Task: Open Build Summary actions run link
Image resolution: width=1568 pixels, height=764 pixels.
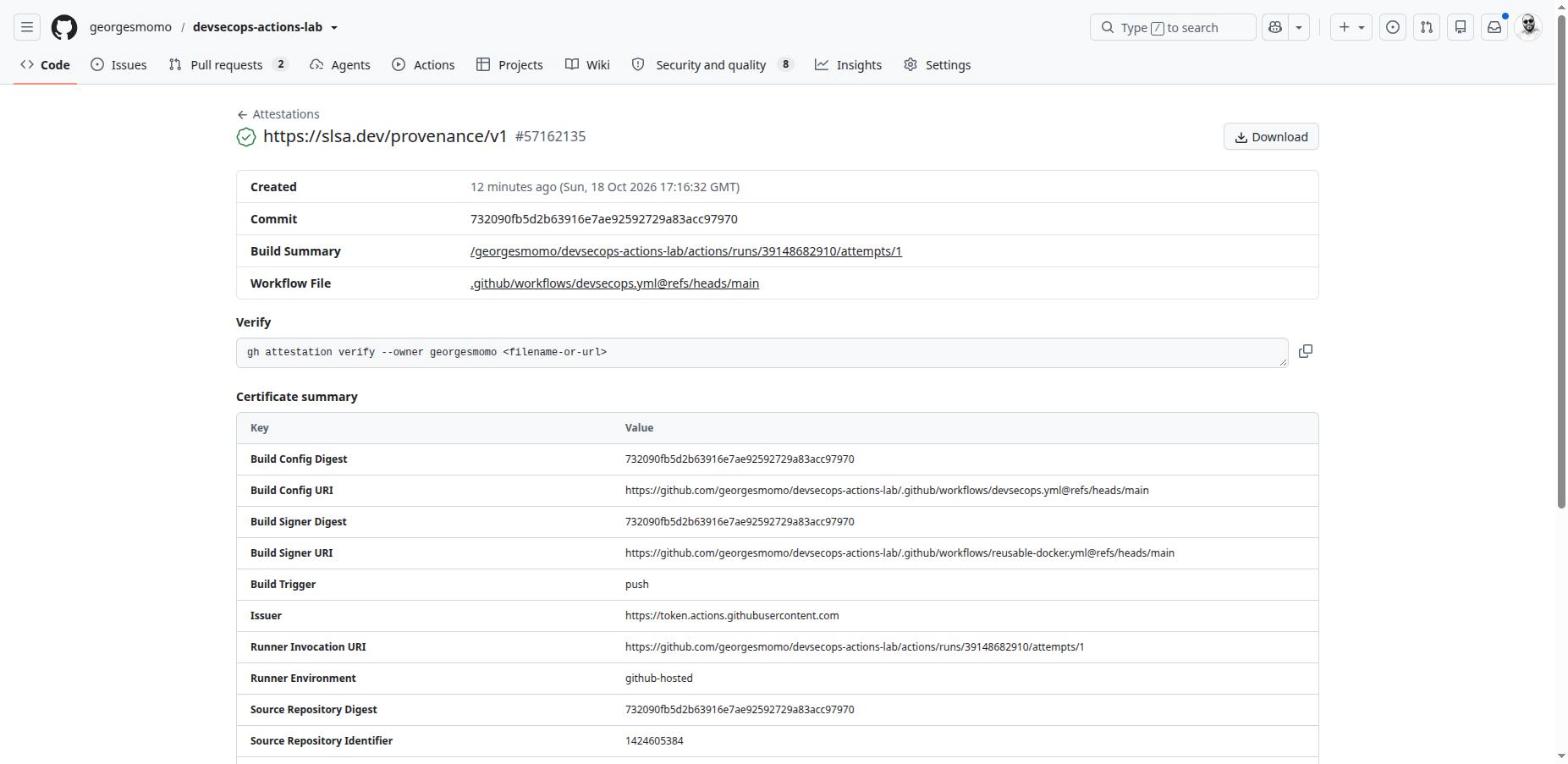Action: click(686, 251)
